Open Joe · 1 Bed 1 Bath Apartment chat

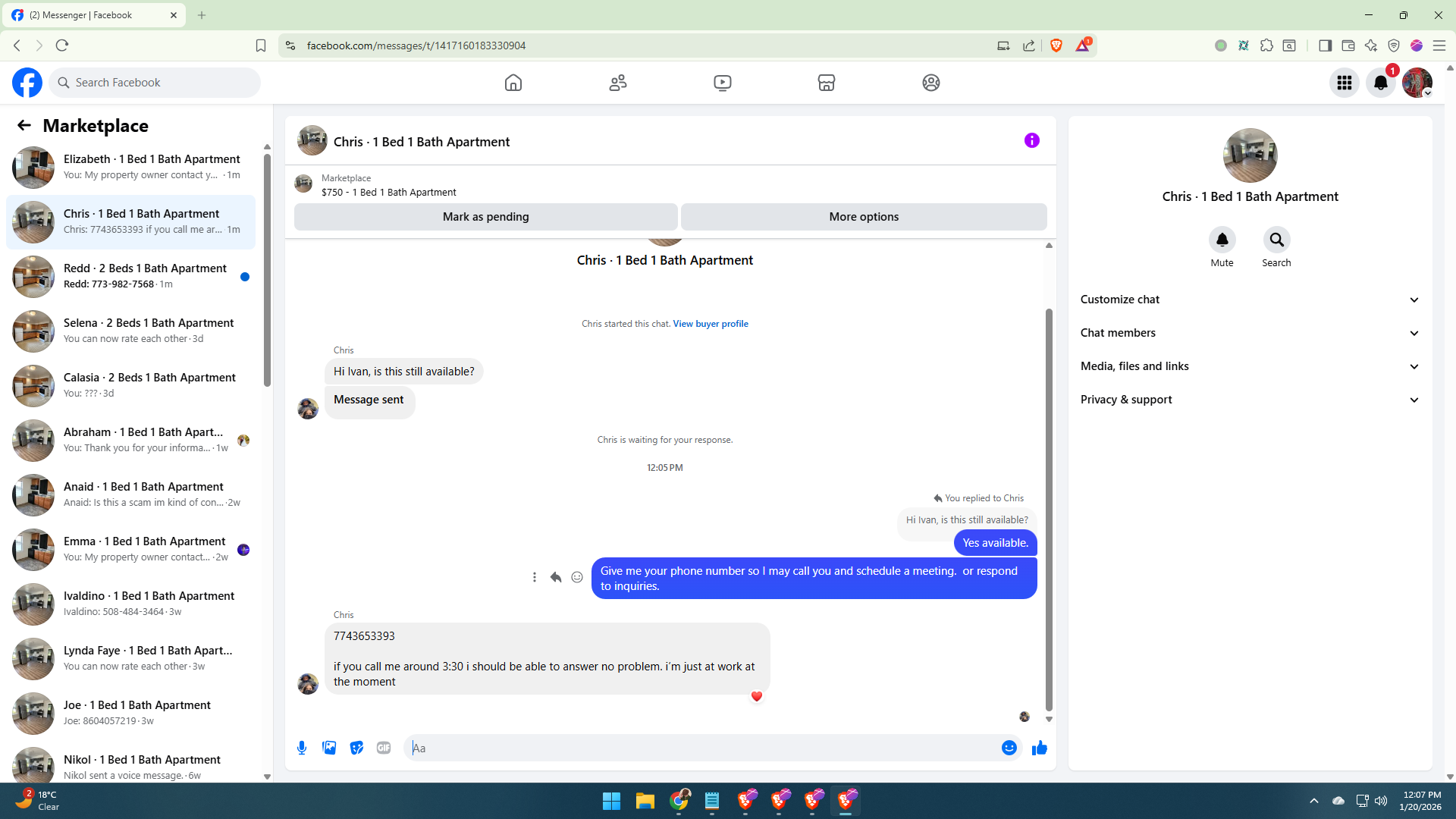point(130,714)
